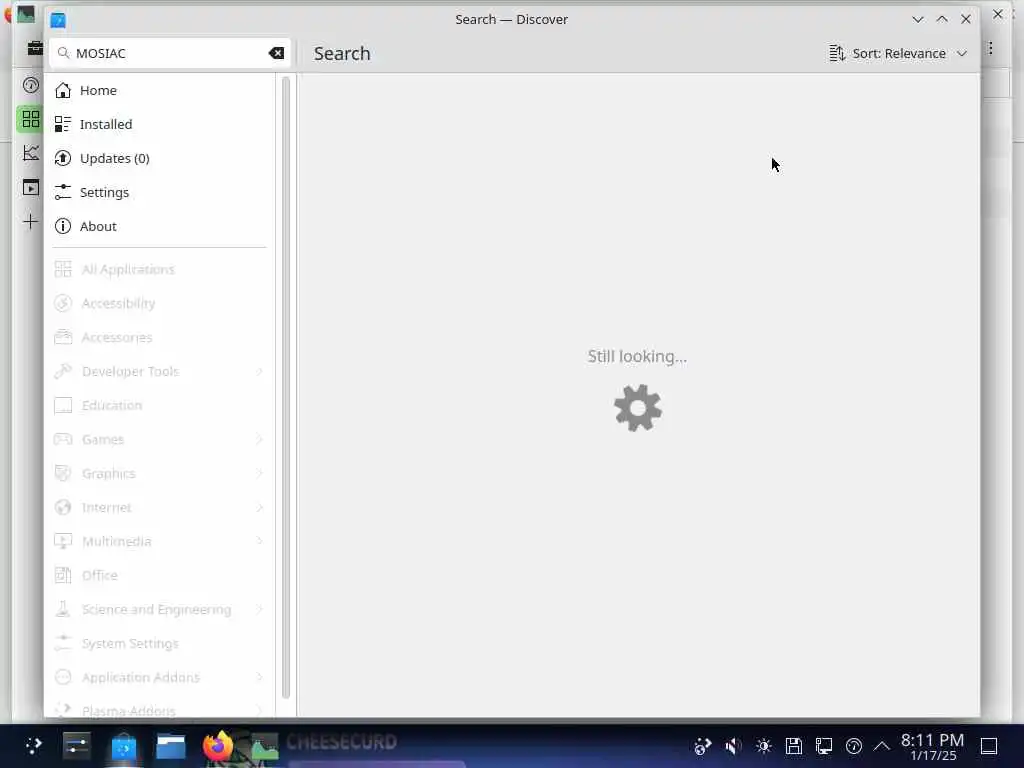Viewport: 1024px width, 768px height.
Task: Select the Education category
Action: click(160, 405)
